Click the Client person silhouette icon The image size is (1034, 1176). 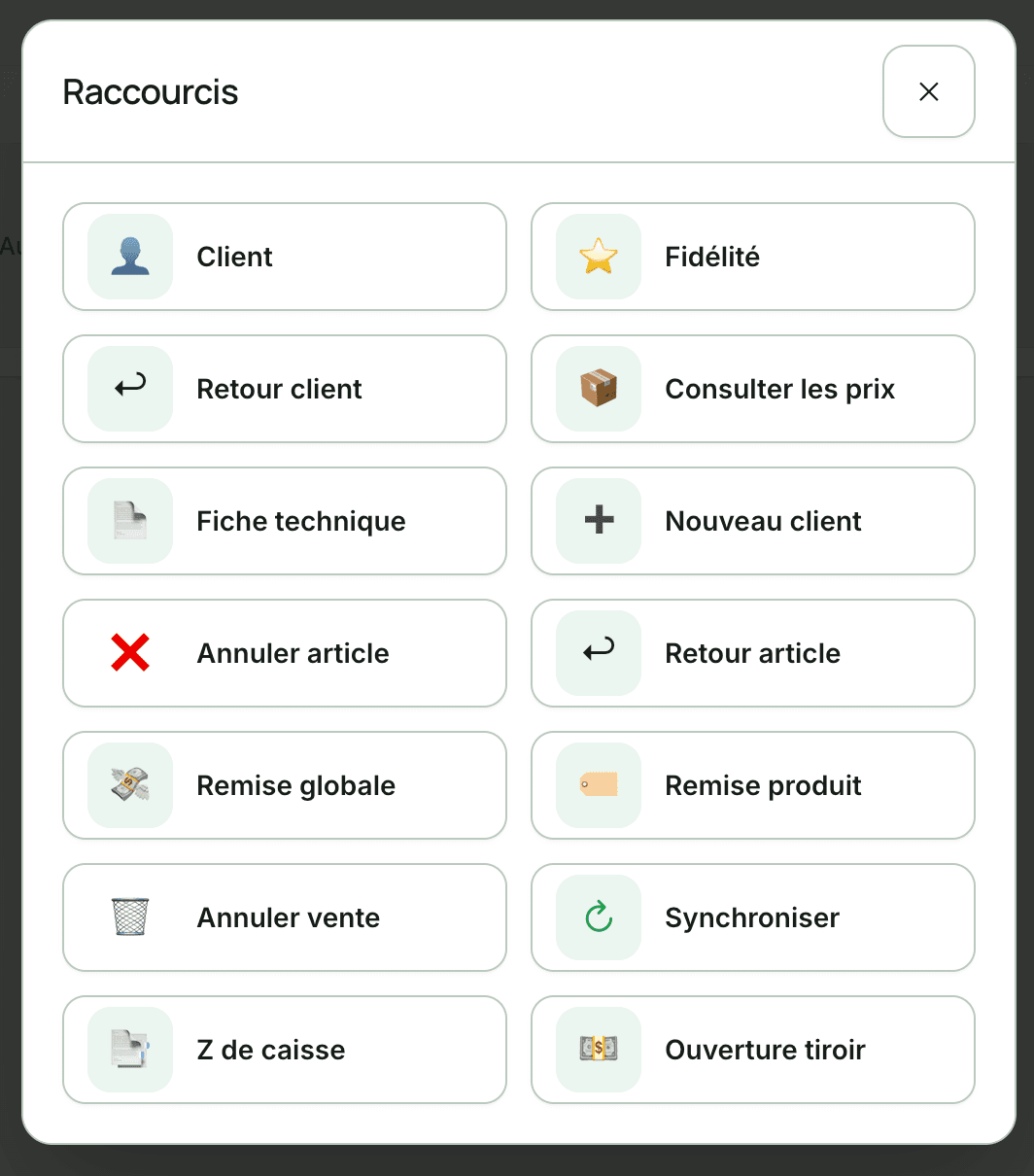pyautogui.click(x=130, y=257)
